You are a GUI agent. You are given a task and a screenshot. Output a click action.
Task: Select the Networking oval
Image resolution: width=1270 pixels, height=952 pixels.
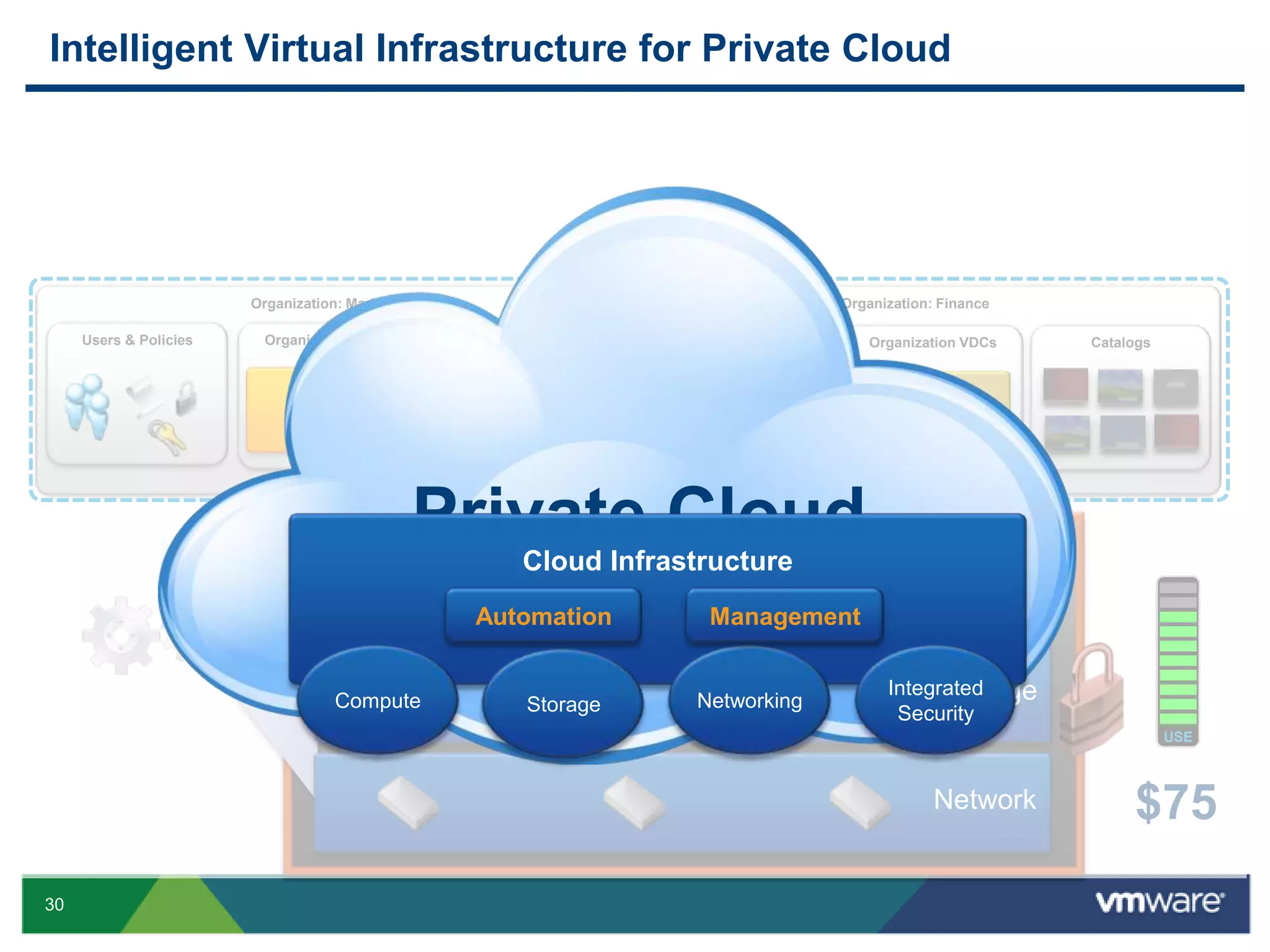[749, 700]
